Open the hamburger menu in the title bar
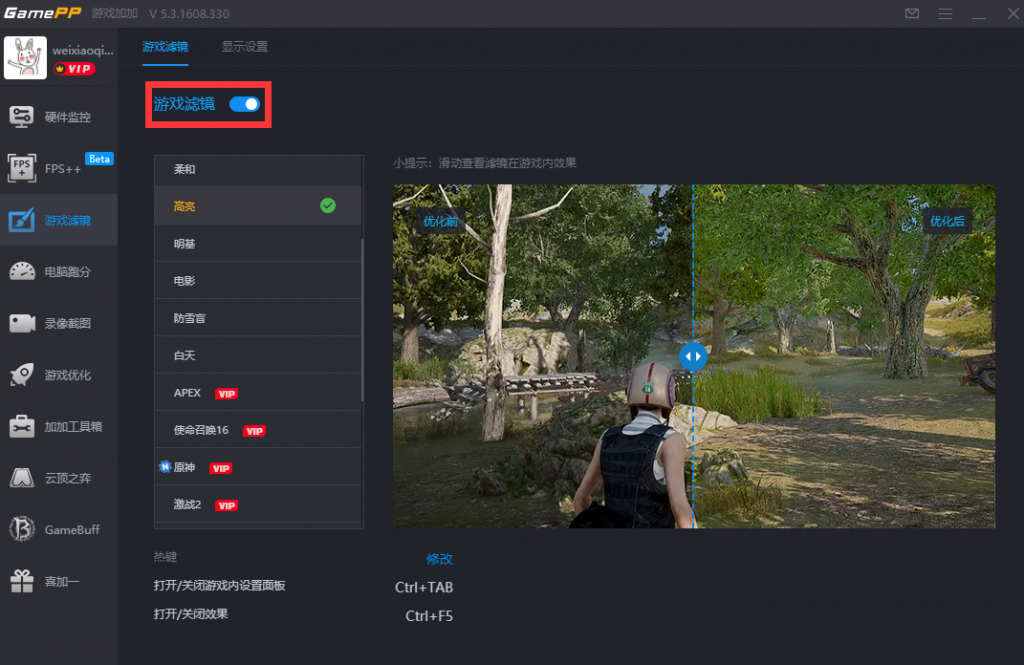 tap(945, 14)
